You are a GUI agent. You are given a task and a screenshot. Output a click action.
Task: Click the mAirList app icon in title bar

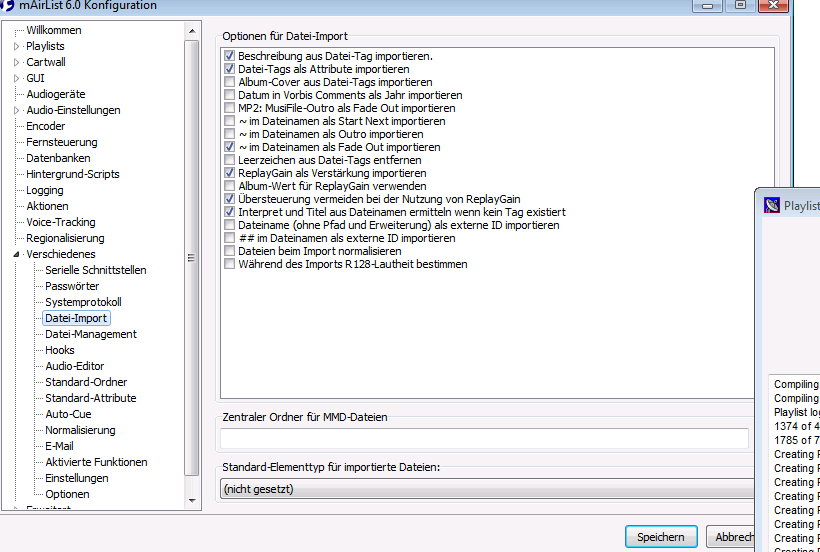[8, 5]
